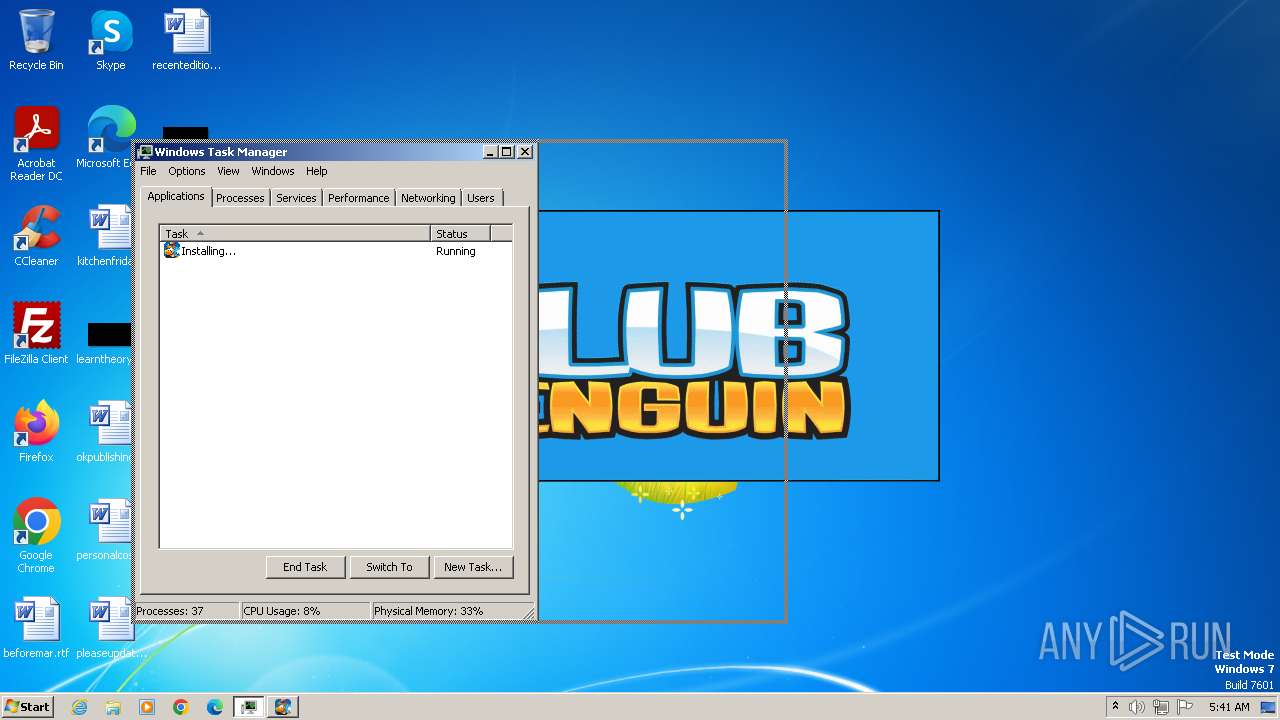Click Show Desktop button at taskbar end
The width and height of the screenshot is (1280, 720).
[1268, 707]
